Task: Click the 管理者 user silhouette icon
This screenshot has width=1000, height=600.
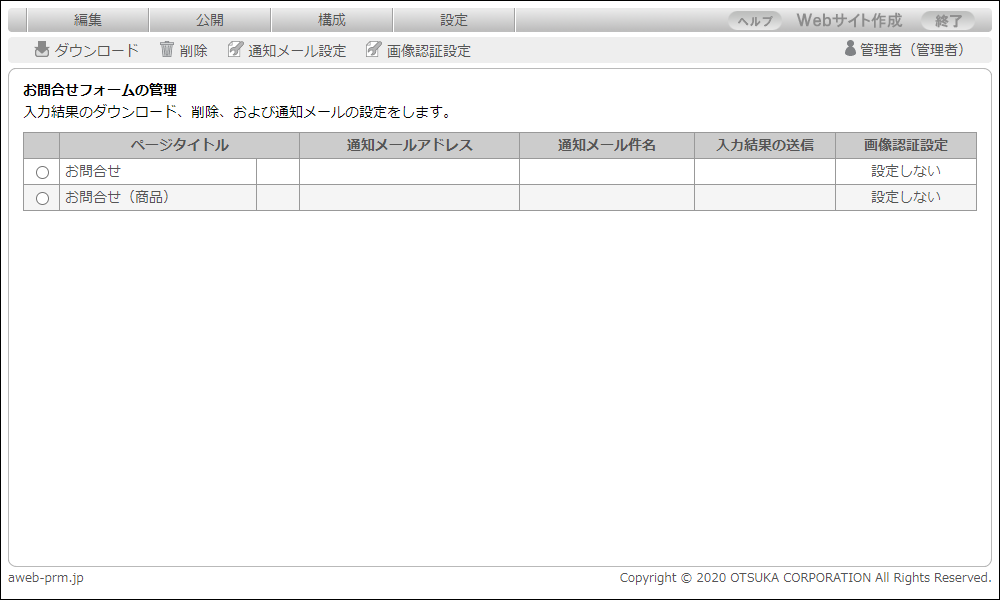Action: pos(851,49)
